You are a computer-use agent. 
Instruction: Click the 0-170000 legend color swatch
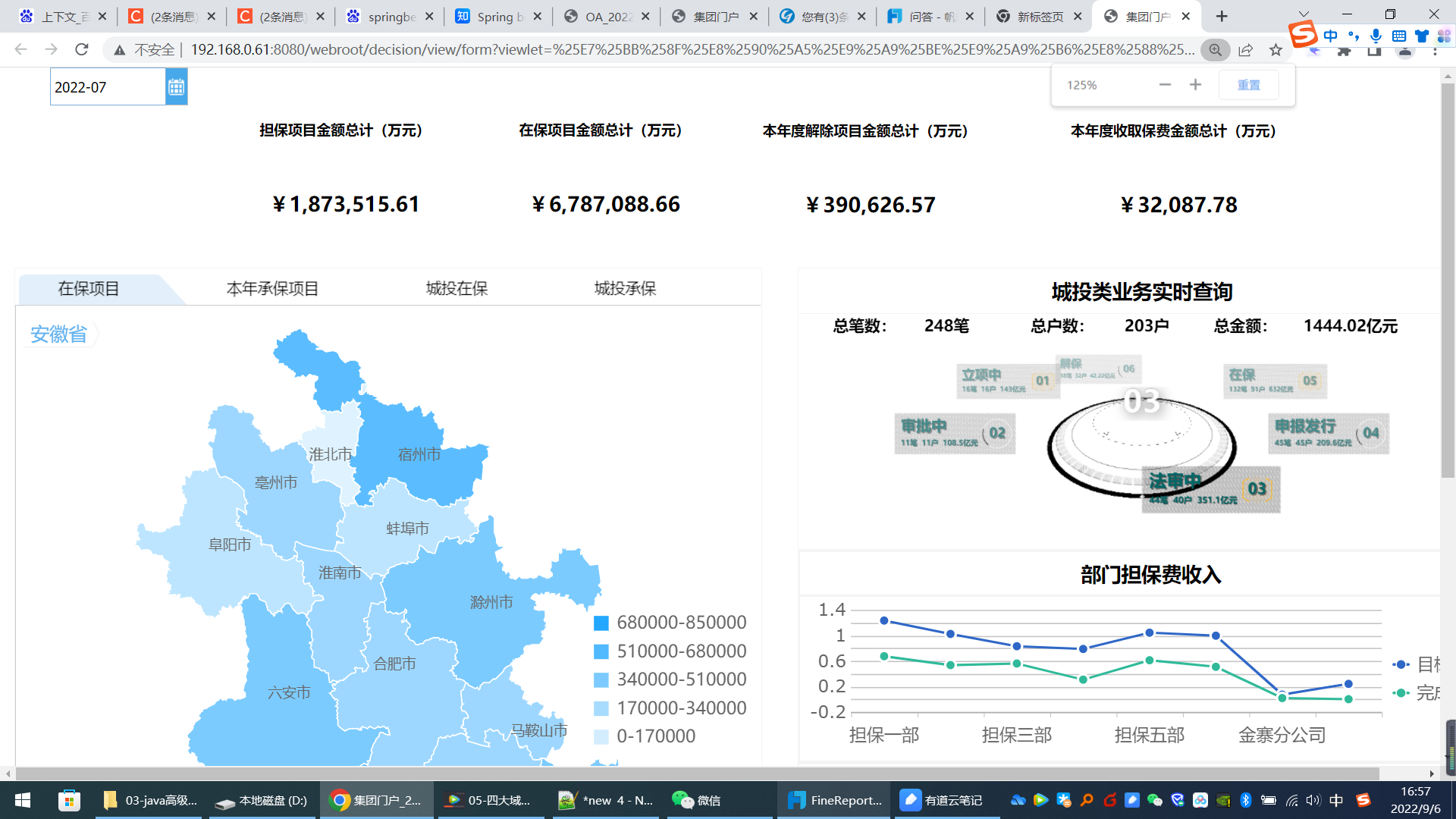[x=601, y=736]
